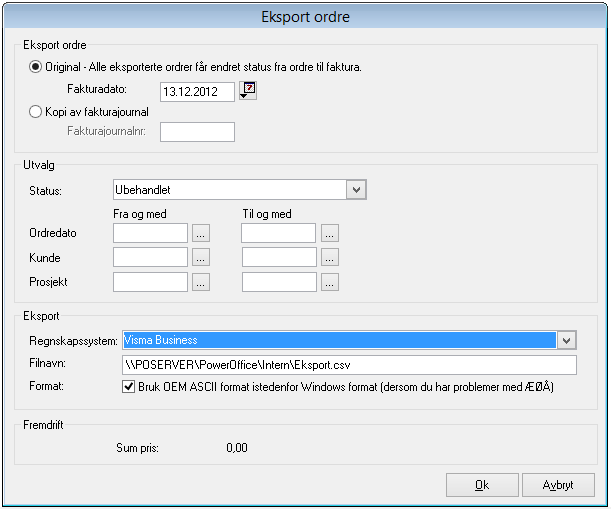Viewport: 611px width, 509px height.
Task: Click the Fakturajournalnr: label
Action: (106, 131)
